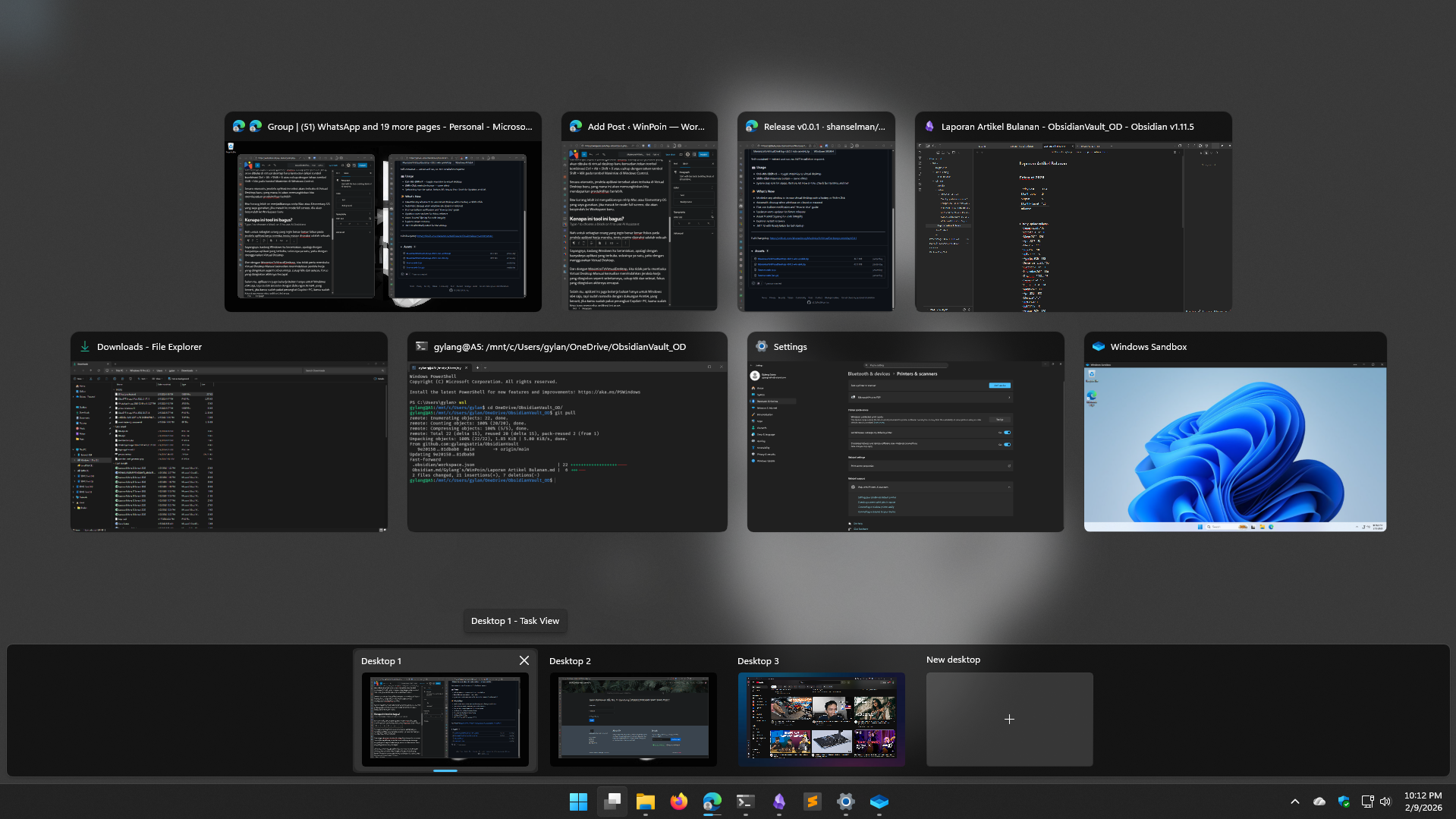Click the volume icon in system tray
Screen dimensions: 1456x819
1385,802
